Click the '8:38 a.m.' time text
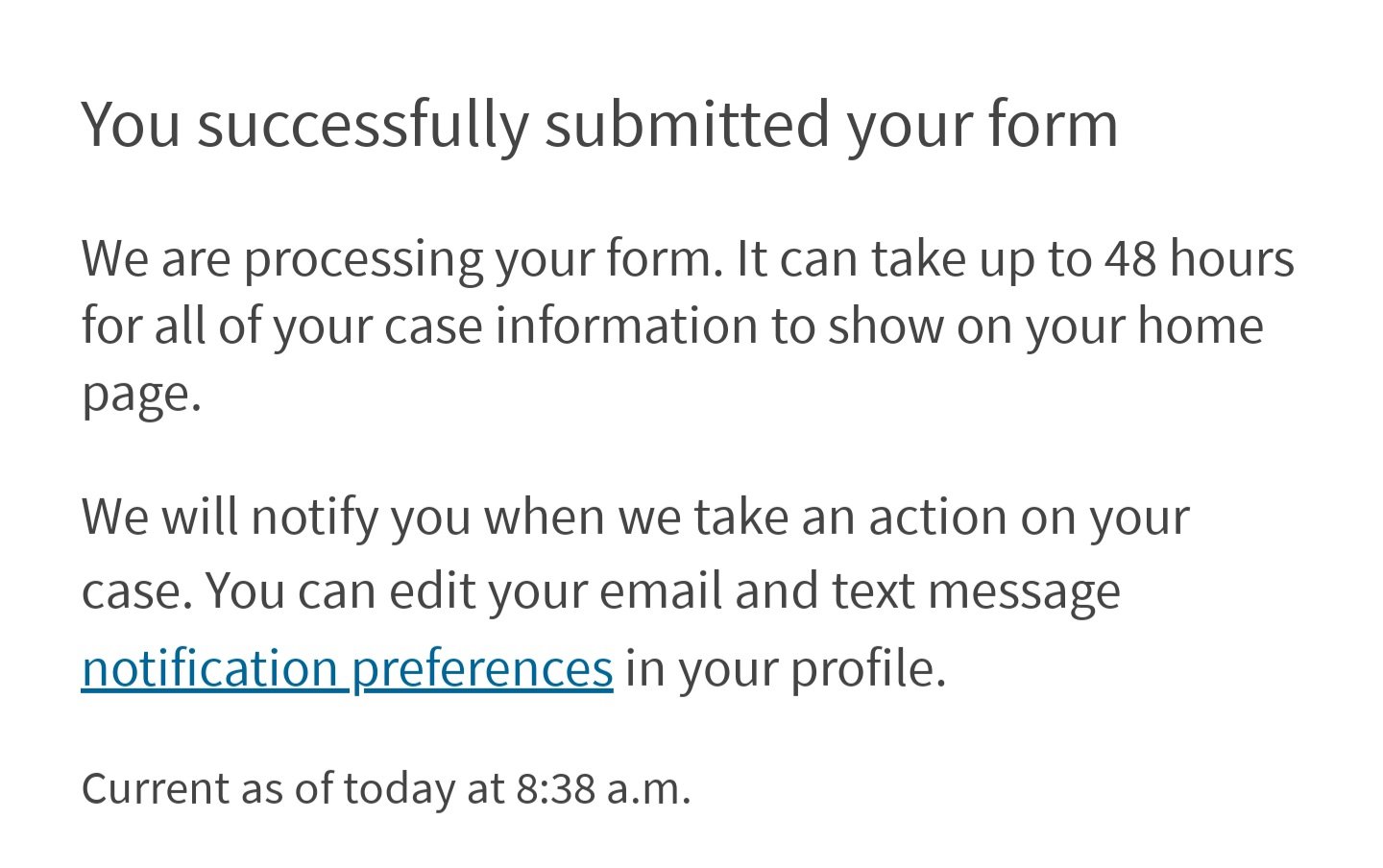The image size is (1383, 868). coord(603,789)
